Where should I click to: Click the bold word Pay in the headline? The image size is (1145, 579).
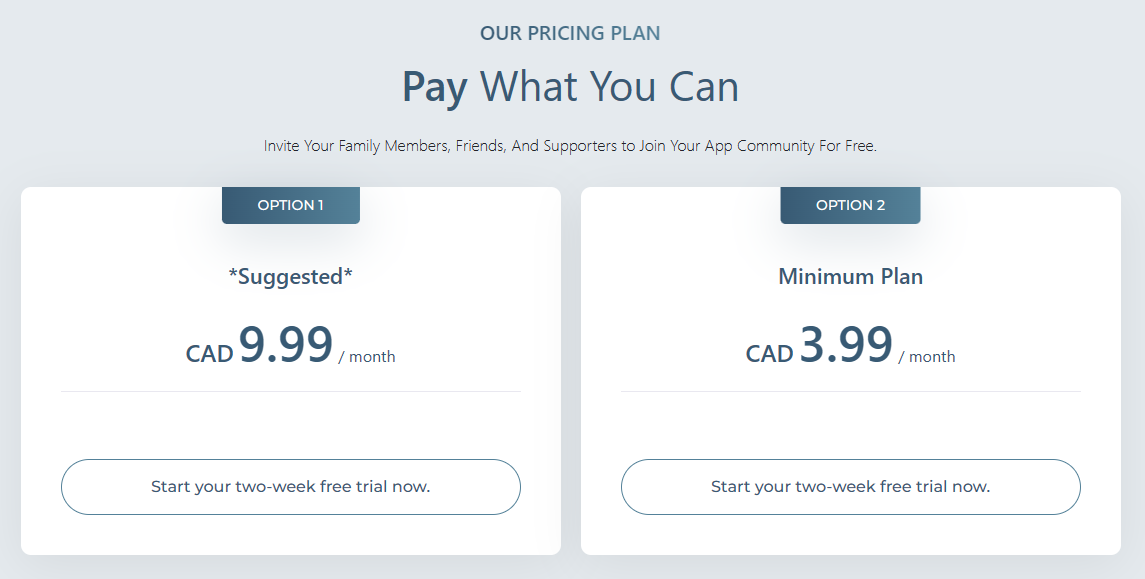click(x=434, y=87)
